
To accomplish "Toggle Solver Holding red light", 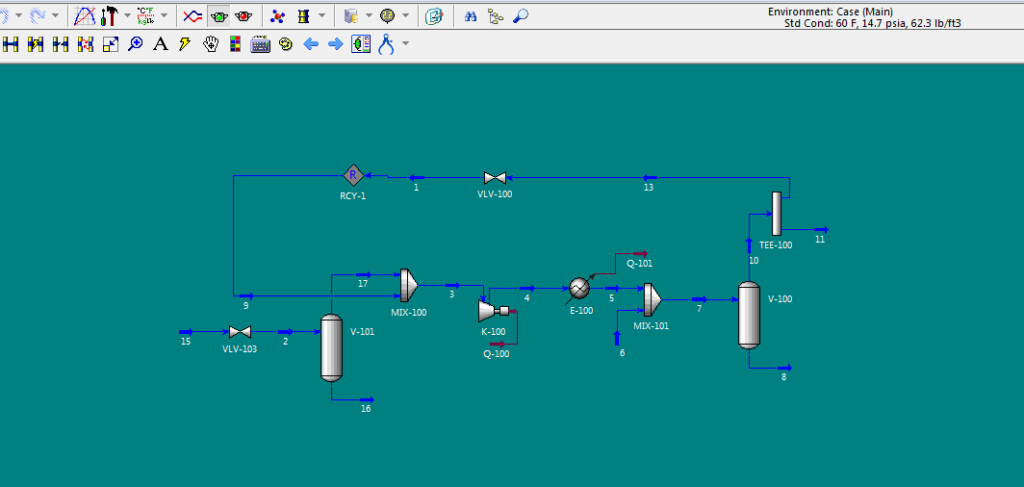I will point(244,16).
